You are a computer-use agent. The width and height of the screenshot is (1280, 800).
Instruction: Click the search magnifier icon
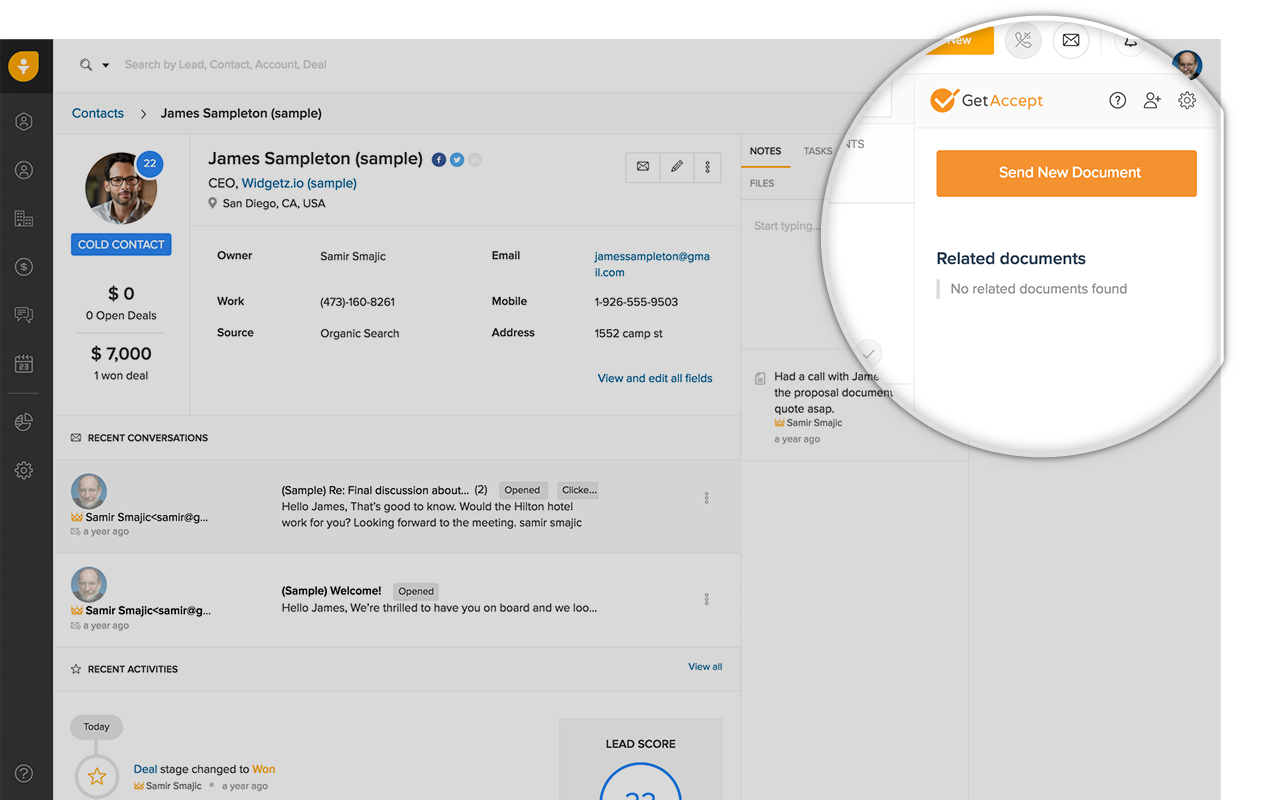[87, 65]
